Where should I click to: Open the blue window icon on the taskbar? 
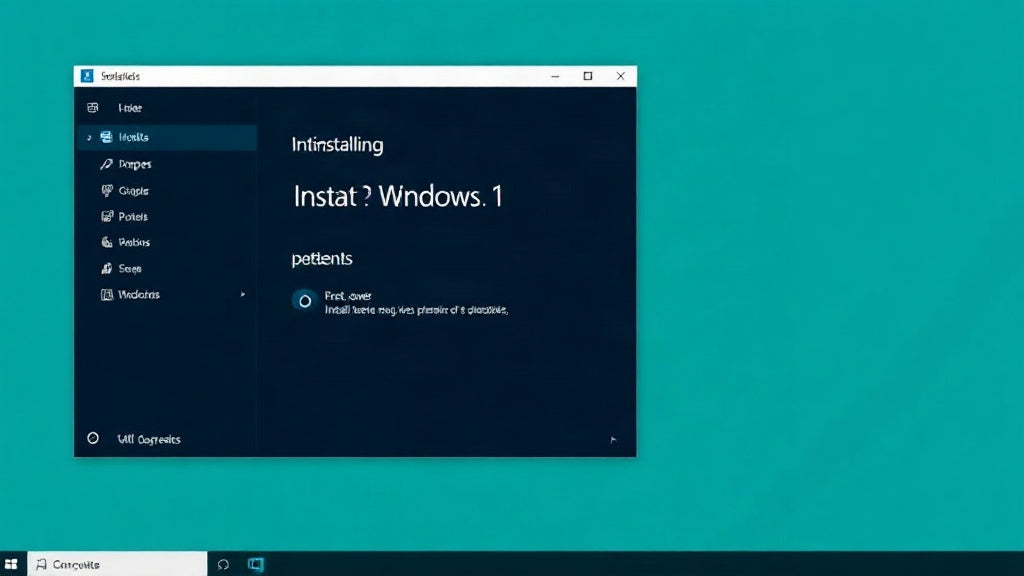pos(256,564)
